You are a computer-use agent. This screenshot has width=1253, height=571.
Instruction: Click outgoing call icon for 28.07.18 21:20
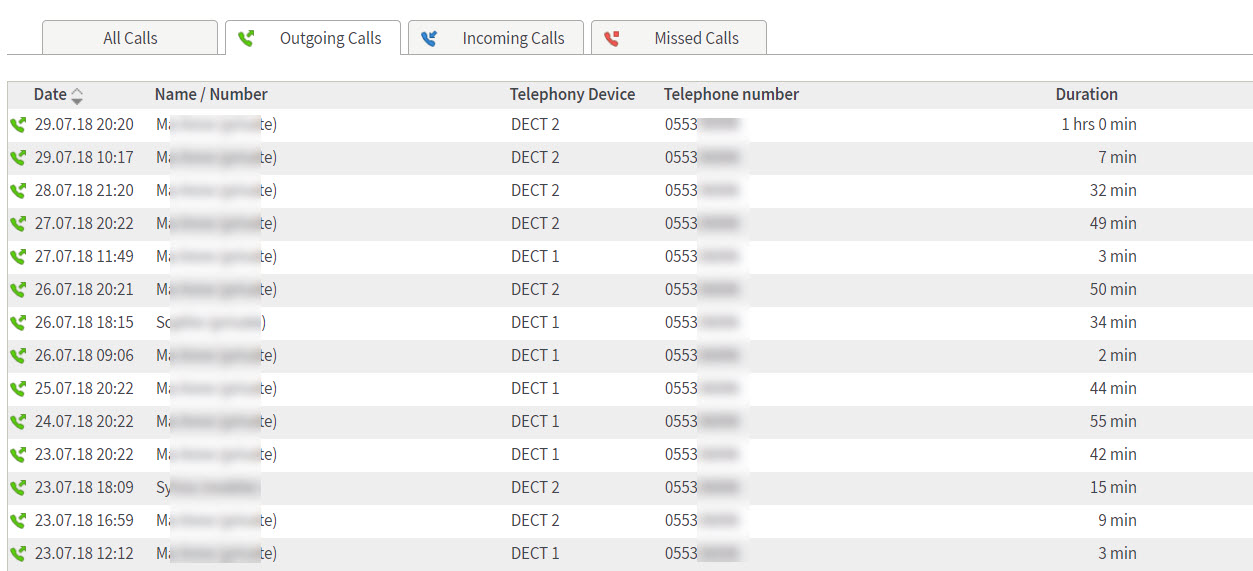pyautogui.click(x=17, y=191)
